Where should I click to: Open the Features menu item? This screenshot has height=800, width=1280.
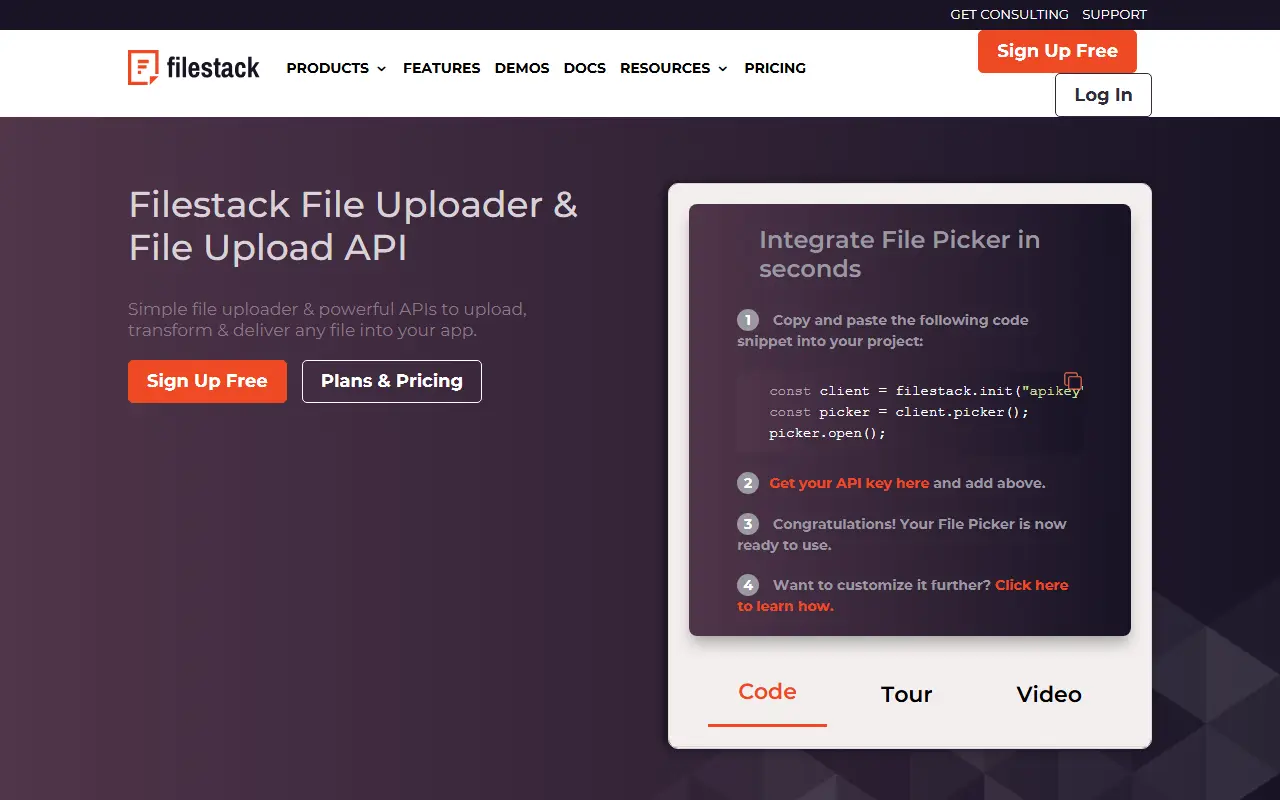[x=441, y=68]
